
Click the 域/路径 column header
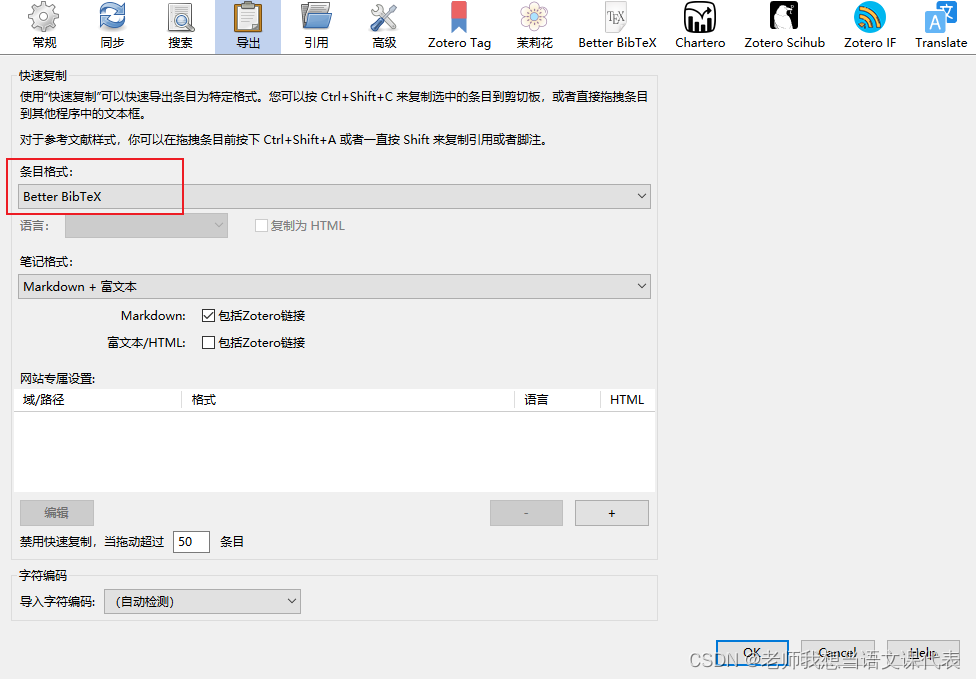pos(98,400)
